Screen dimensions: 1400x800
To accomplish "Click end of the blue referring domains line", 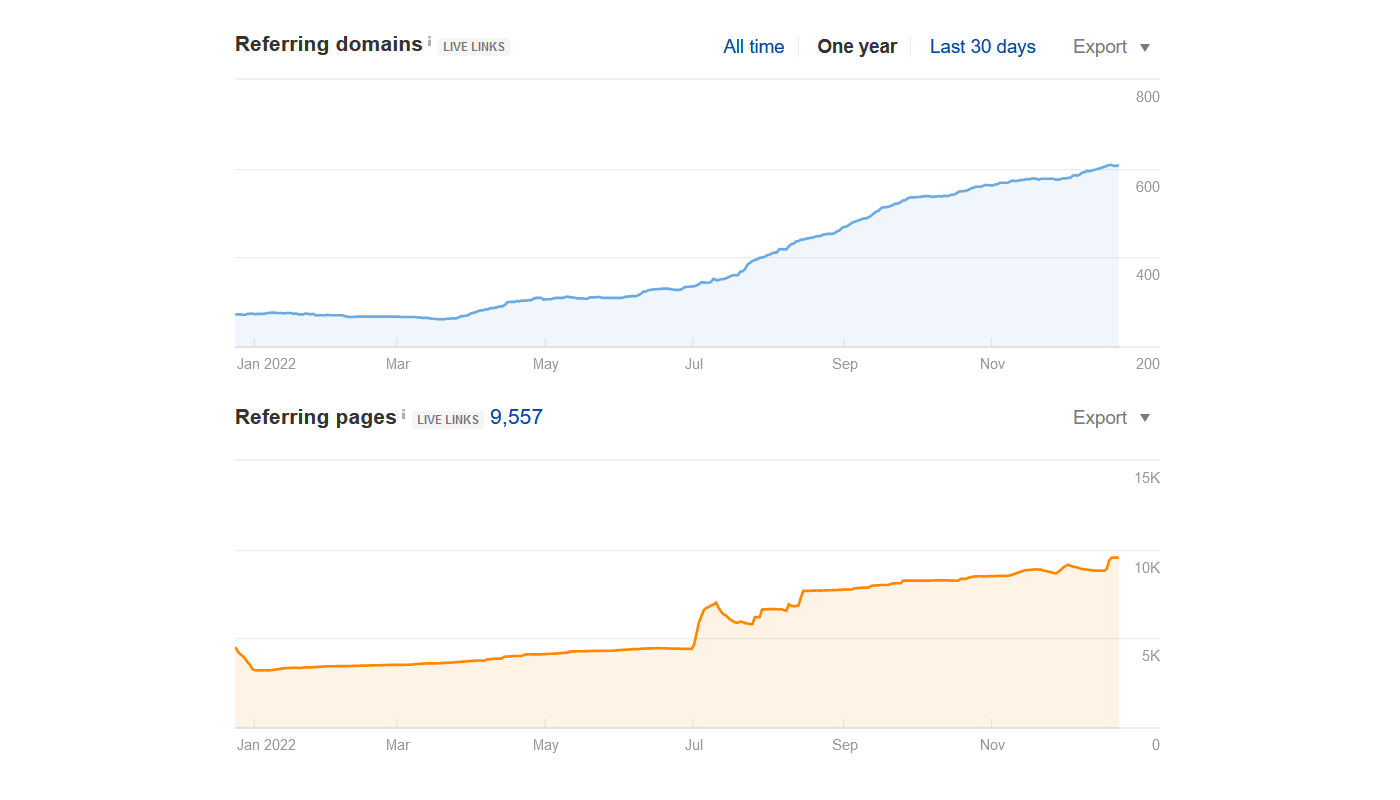I will click(x=1117, y=165).
